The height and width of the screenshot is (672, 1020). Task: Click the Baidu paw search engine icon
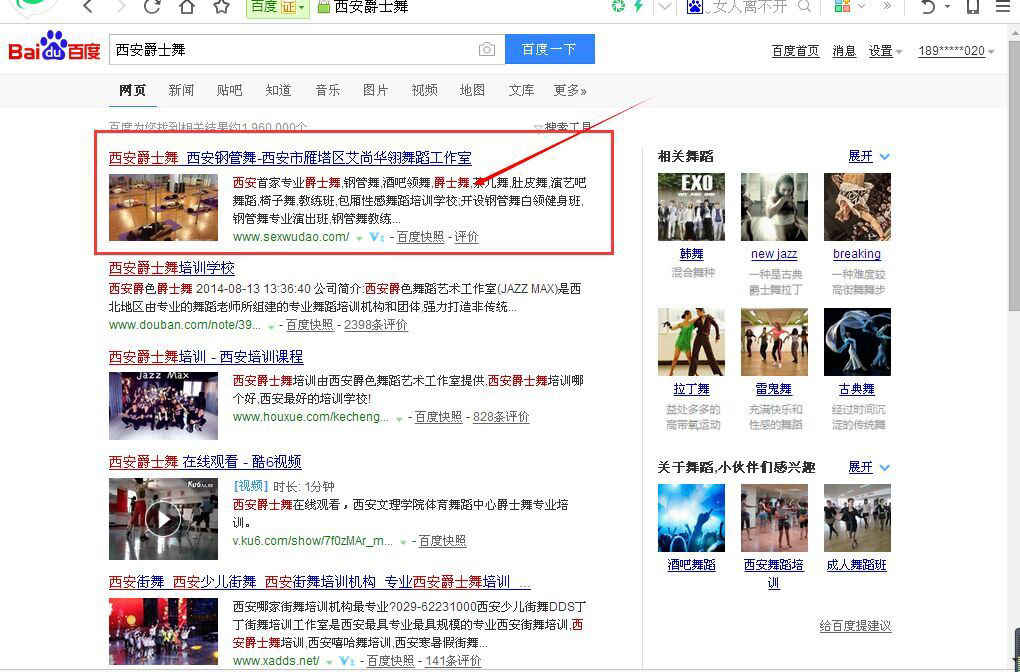(x=695, y=7)
